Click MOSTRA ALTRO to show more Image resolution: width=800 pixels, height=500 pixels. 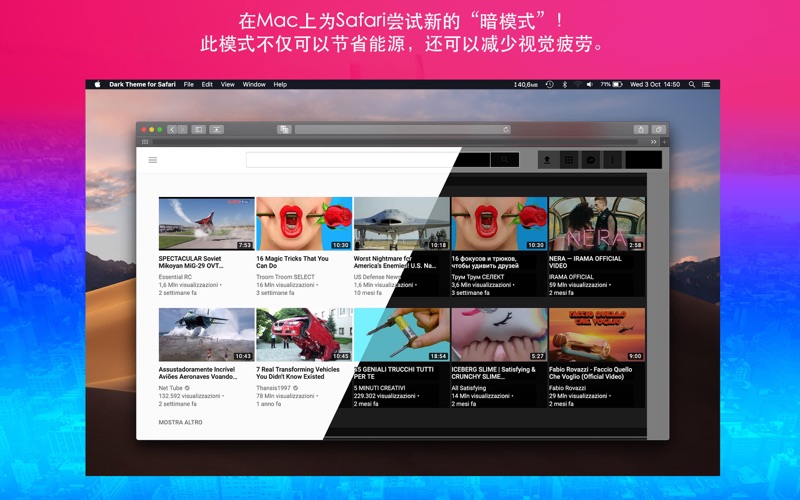(x=180, y=422)
